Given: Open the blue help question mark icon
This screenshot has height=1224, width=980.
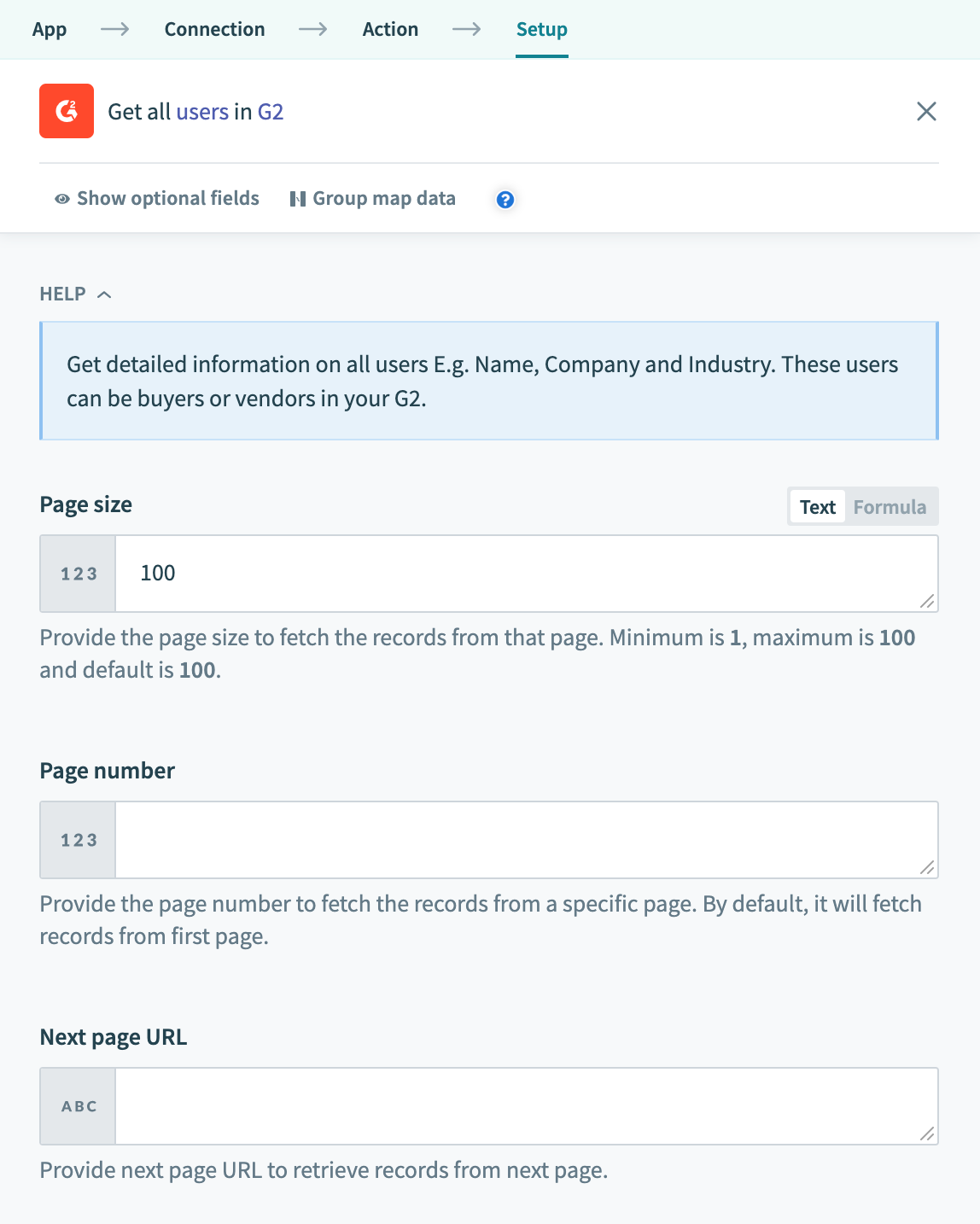Looking at the screenshot, I should click(505, 199).
